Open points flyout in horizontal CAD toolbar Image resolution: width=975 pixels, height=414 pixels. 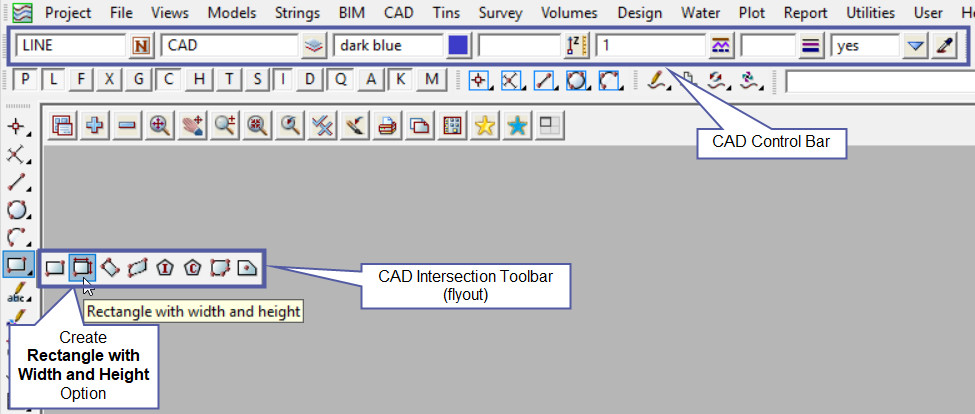(479, 81)
